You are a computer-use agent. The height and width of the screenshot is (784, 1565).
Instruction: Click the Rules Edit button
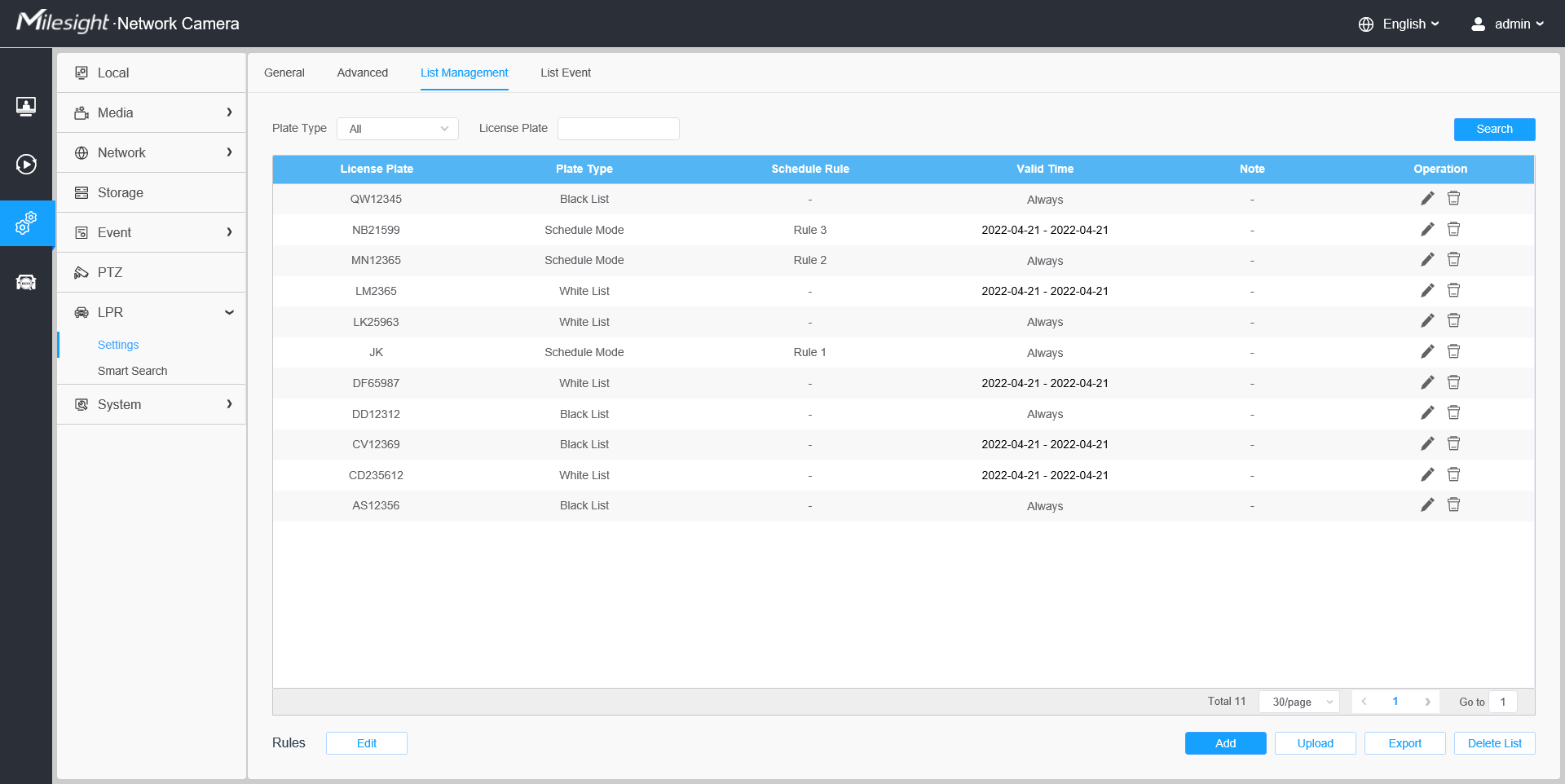click(366, 743)
